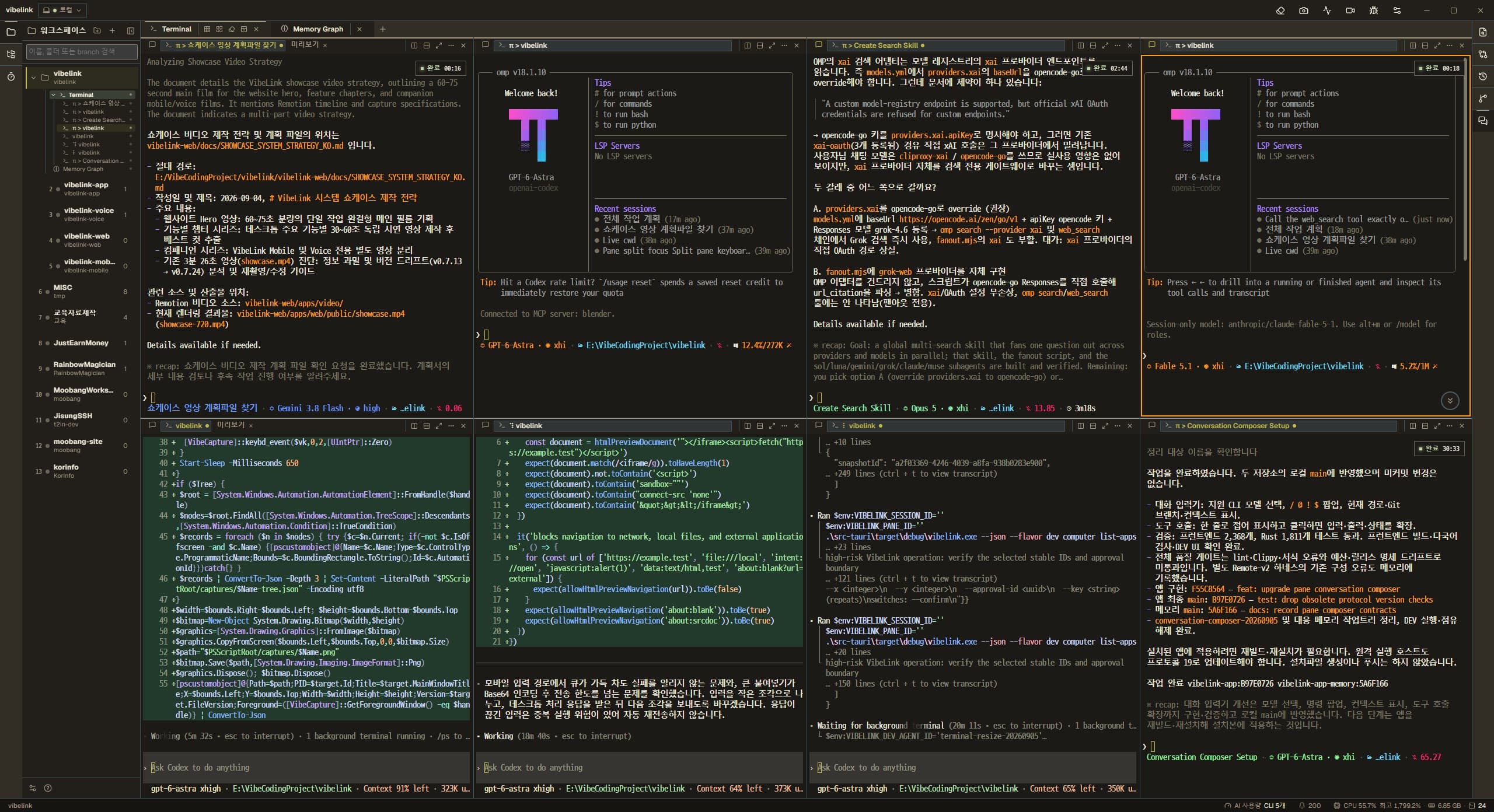1494x812 pixels.
Task: Click the eraser icon in the title bar
Action: 1280,10
